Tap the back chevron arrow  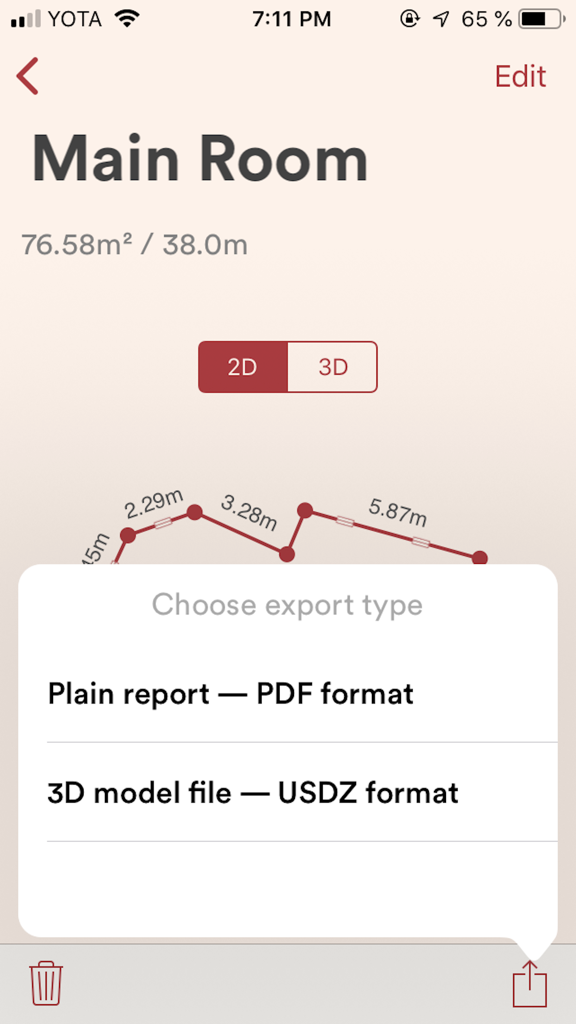tap(27, 76)
